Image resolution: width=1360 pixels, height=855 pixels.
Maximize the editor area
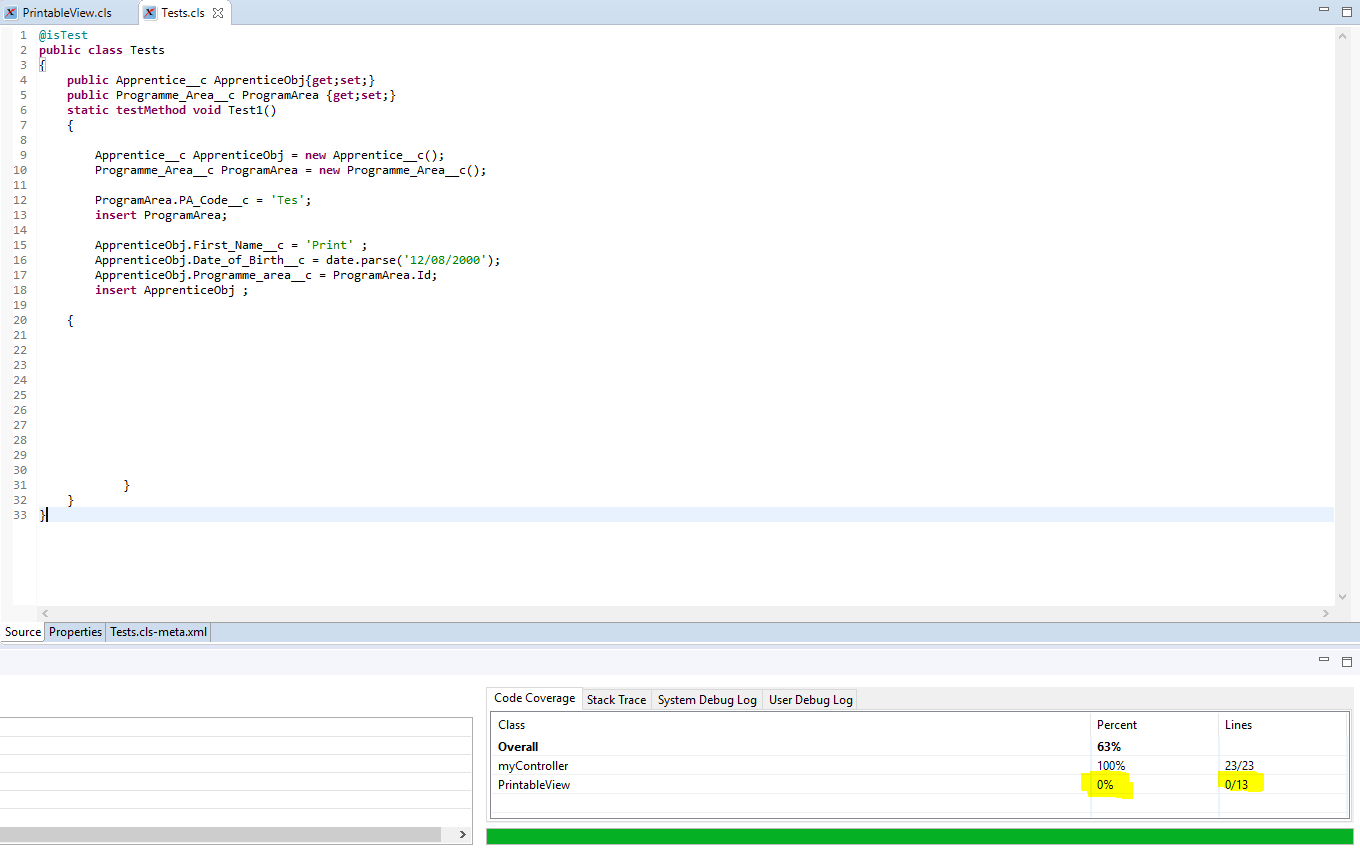(x=1346, y=11)
